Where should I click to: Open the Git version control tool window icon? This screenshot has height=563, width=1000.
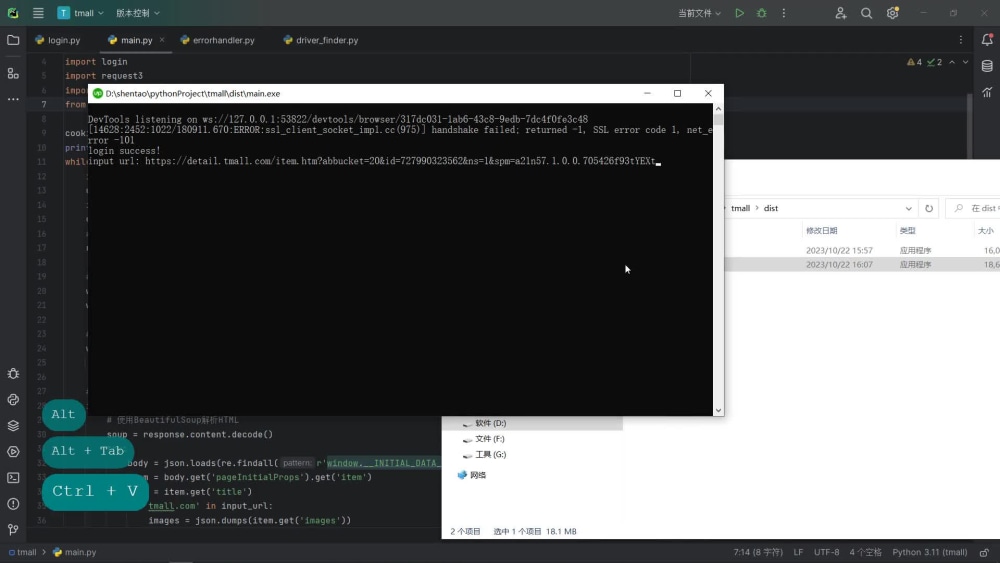click(x=13, y=529)
